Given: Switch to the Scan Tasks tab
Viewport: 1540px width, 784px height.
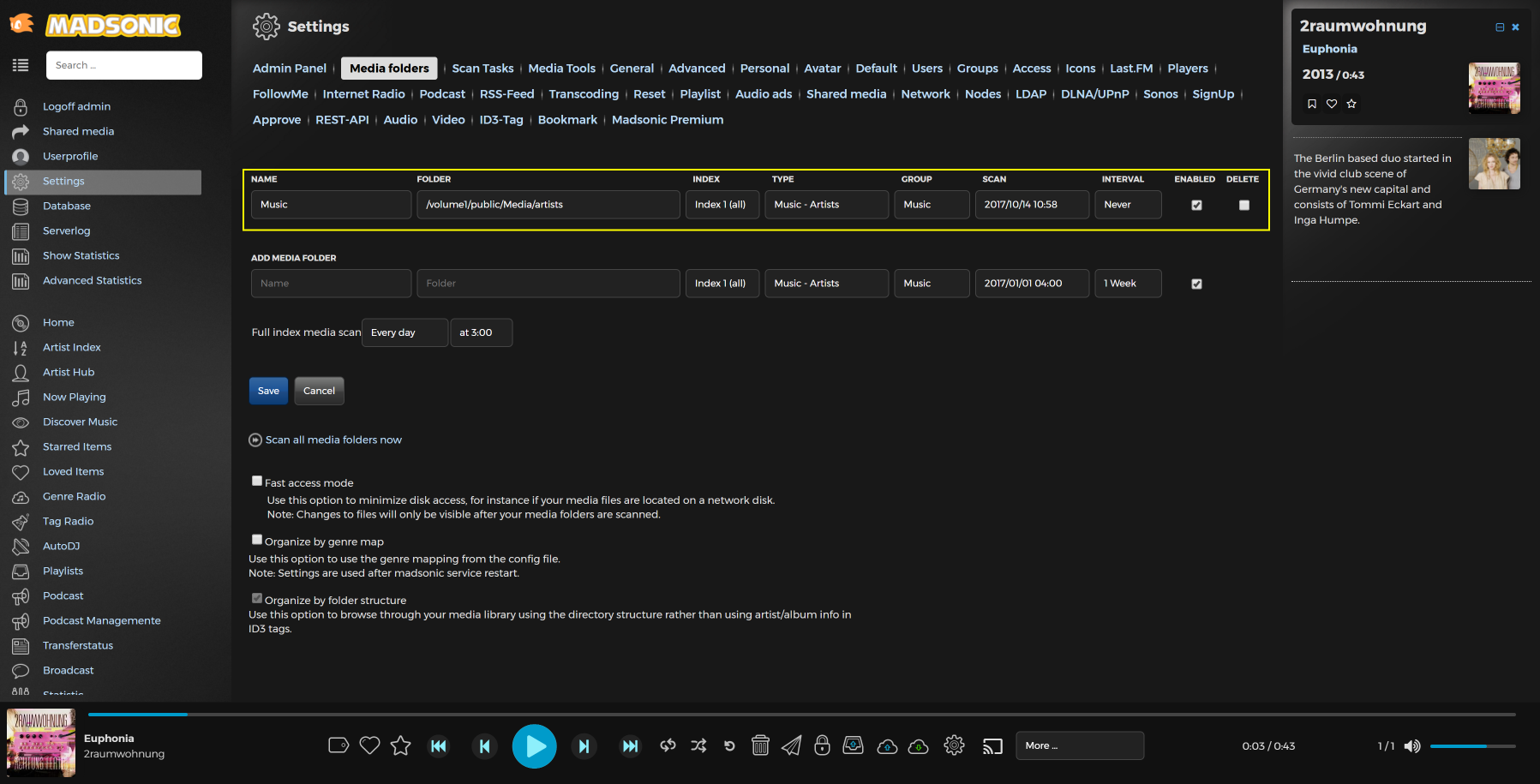Looking at the screenshot, I should pos(482,69).
